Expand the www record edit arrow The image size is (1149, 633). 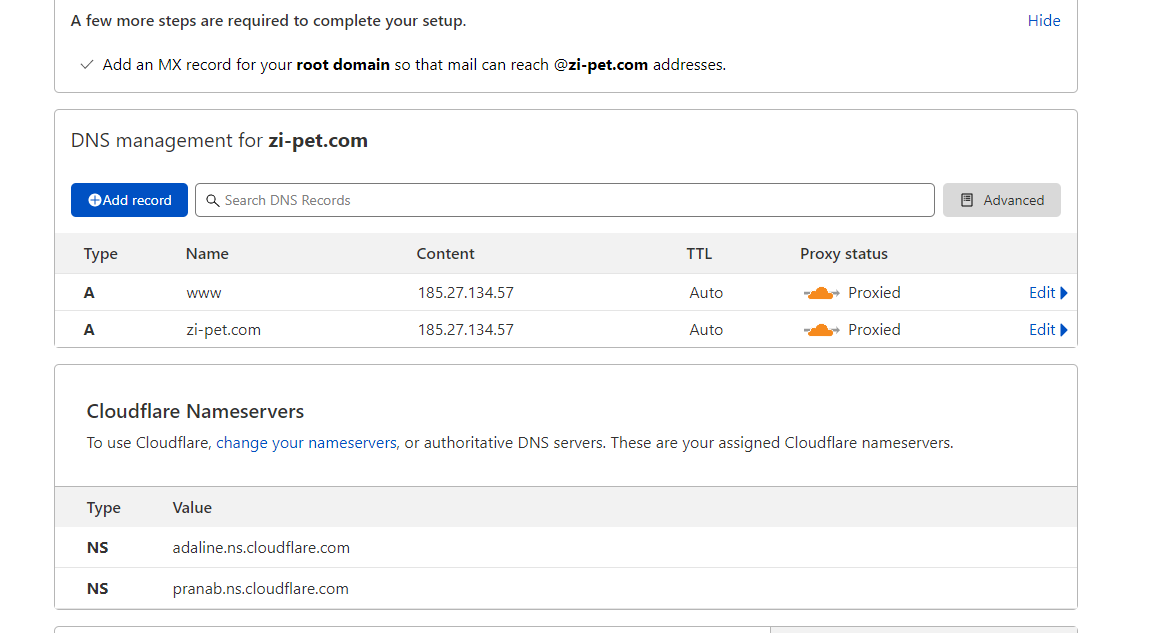coord(1064,293)
